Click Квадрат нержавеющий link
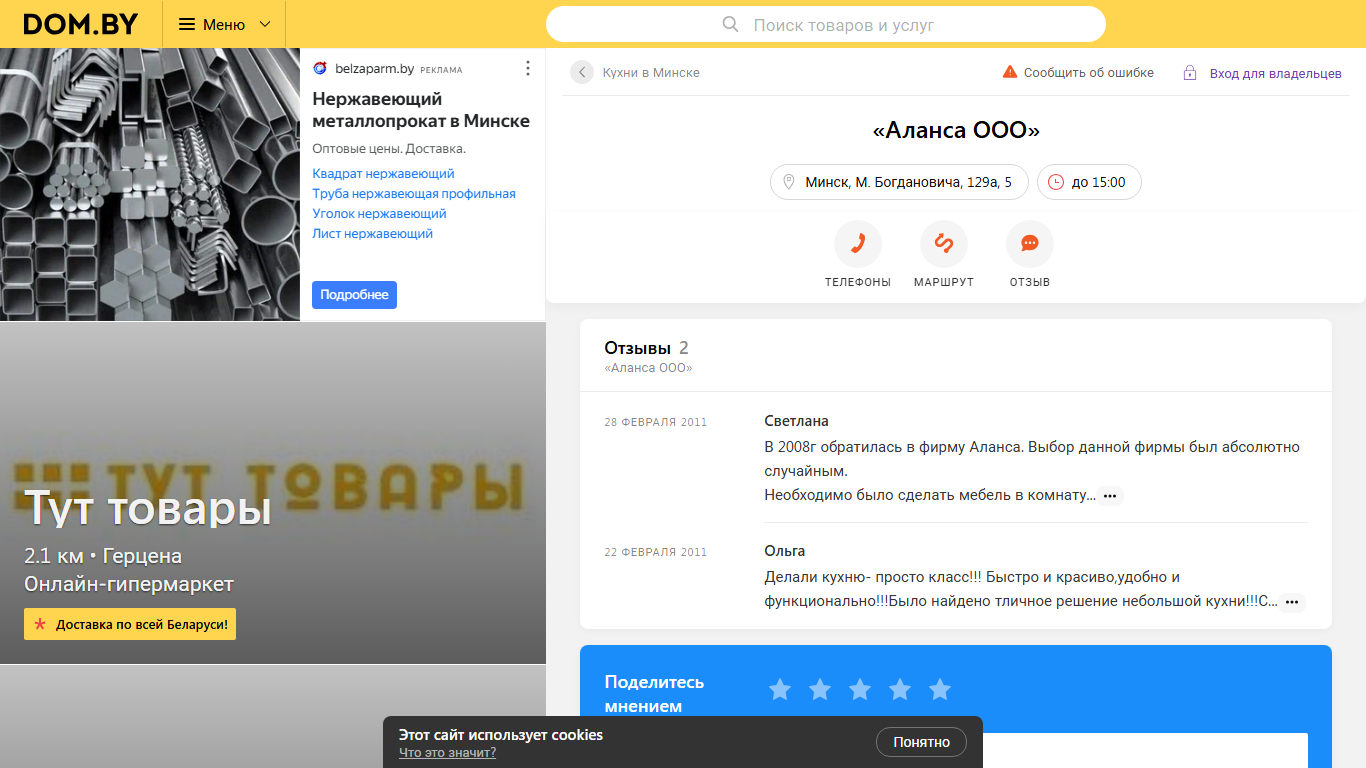 coord(383,174)
